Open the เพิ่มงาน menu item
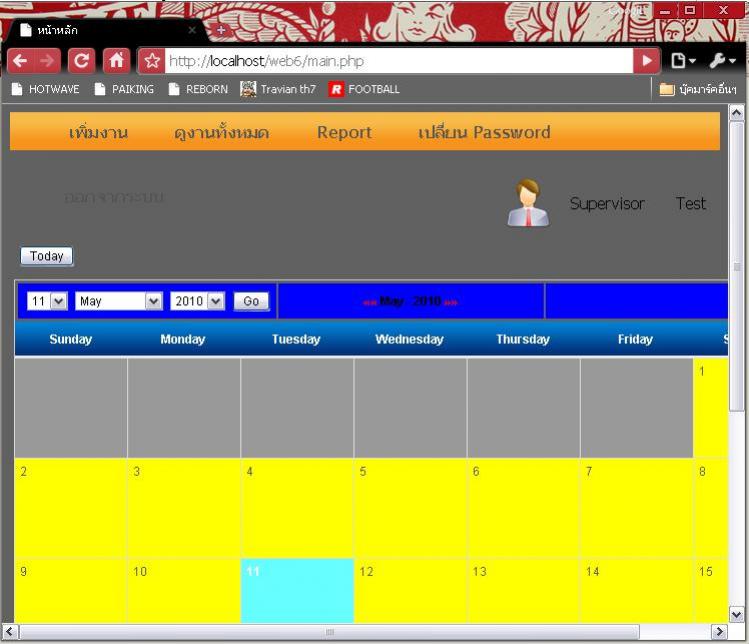 tap(98, 132)
